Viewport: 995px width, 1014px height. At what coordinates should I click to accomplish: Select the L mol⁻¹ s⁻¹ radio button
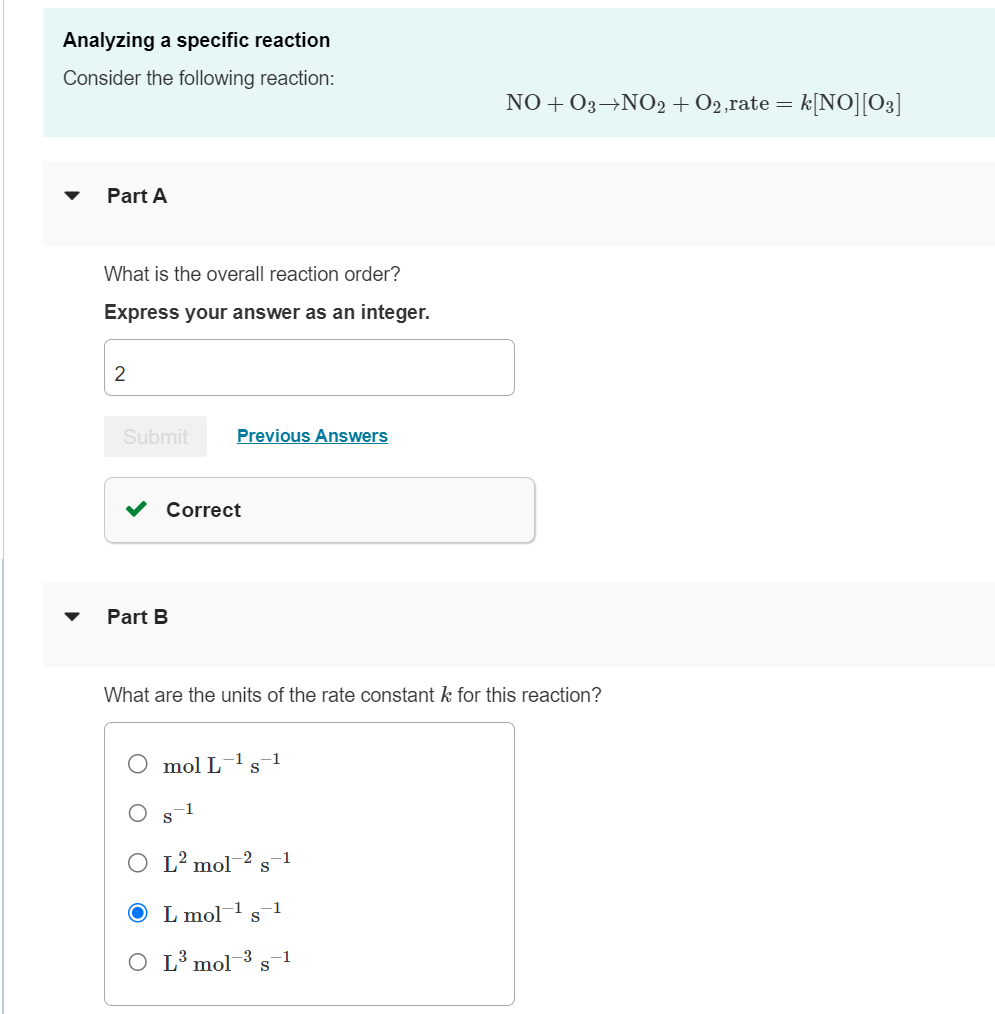[x=139, y=913]
